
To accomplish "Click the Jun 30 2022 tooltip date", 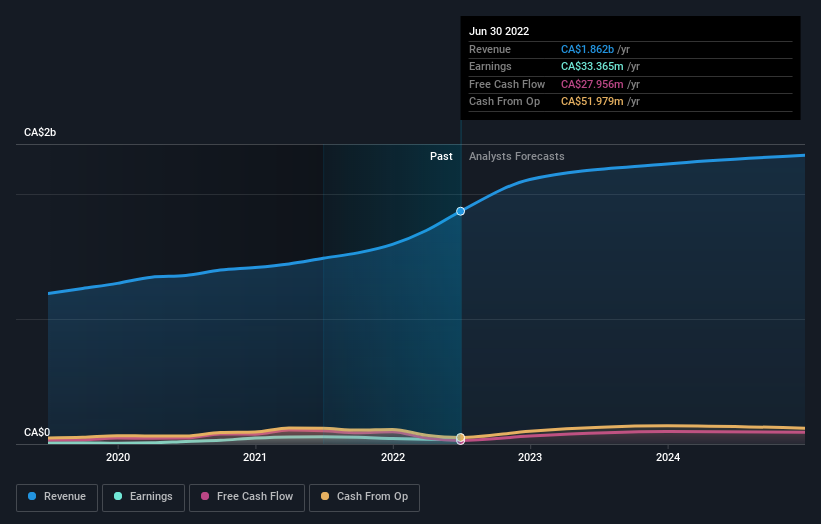I will pyautogui.click(x=499, y=31).
